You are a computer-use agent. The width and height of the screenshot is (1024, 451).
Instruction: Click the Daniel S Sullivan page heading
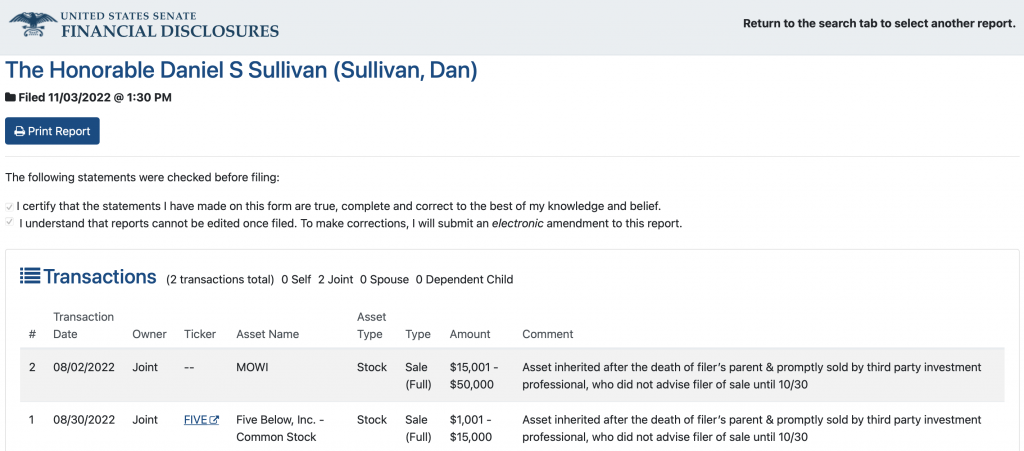[241, 70]
